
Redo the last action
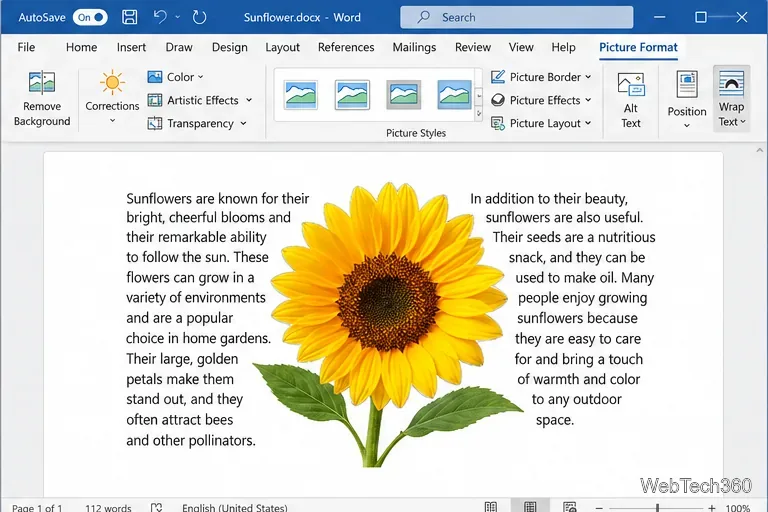click(x=199, y=18)
